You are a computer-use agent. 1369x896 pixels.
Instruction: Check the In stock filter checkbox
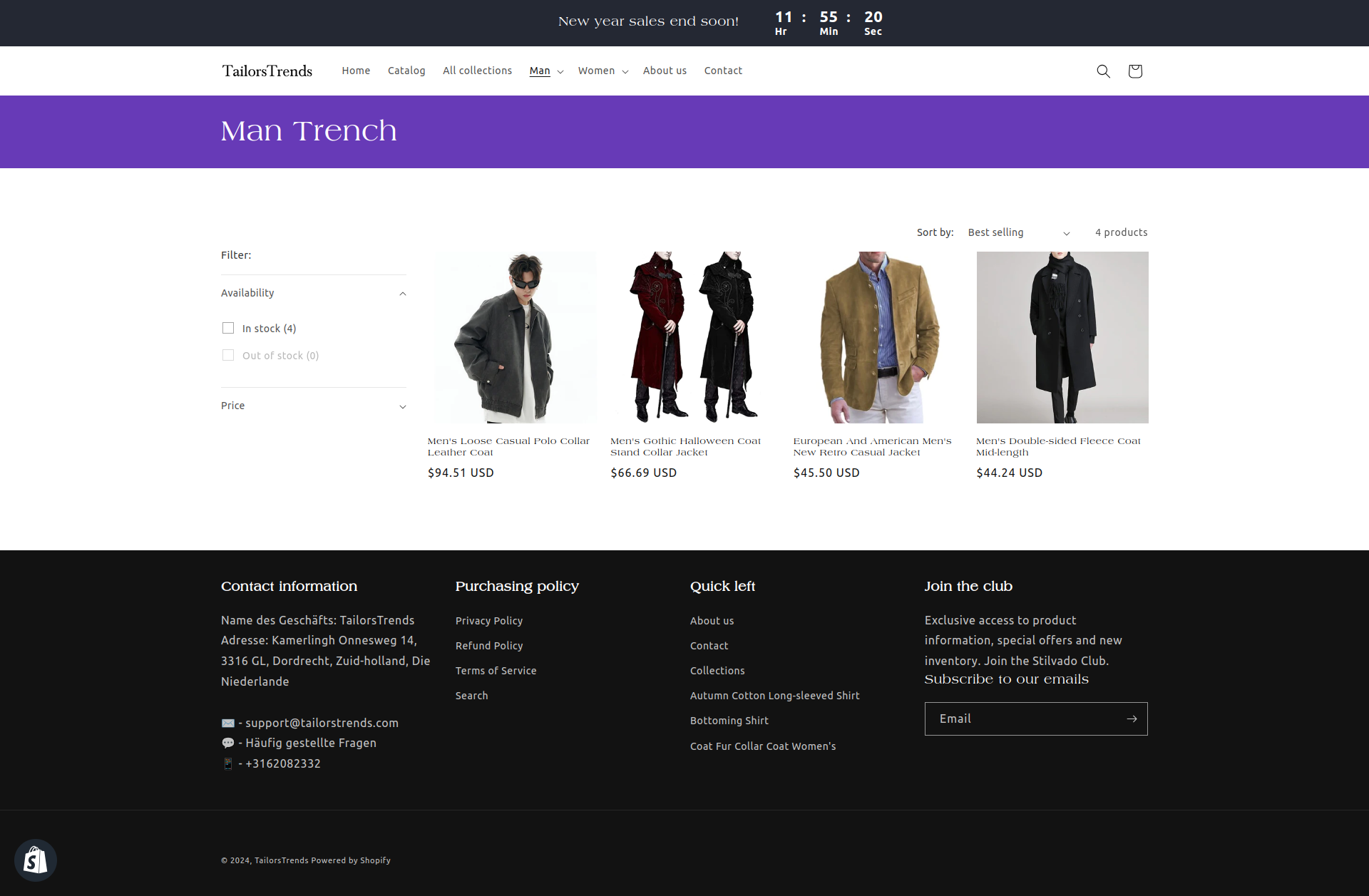228,328
